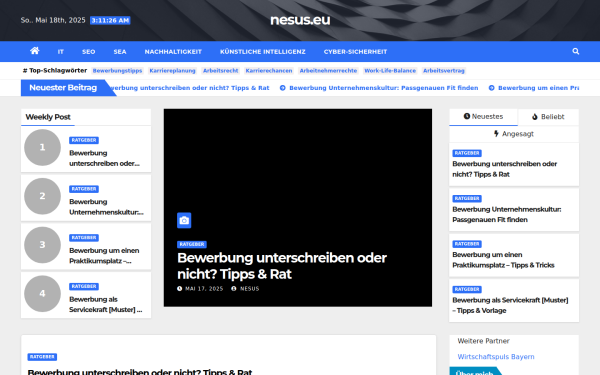Open the SEA menu item
Image resolution: width=600 pixels, height=375 pixels.
(120, 52)
